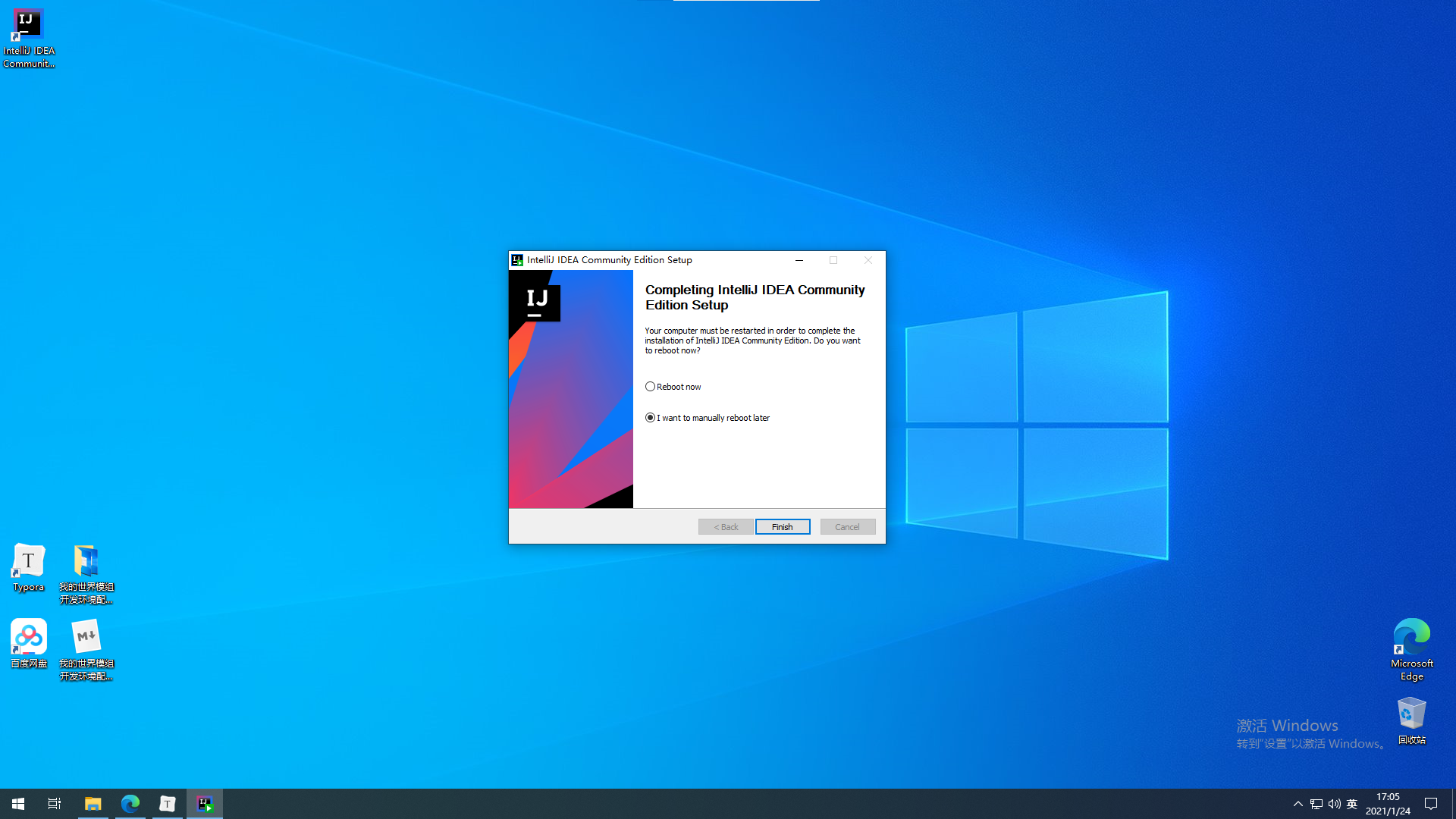The width and height of the screenshot is (1456, 819).
Task: Show hidden system tray icons
Action: (1298, 804)
